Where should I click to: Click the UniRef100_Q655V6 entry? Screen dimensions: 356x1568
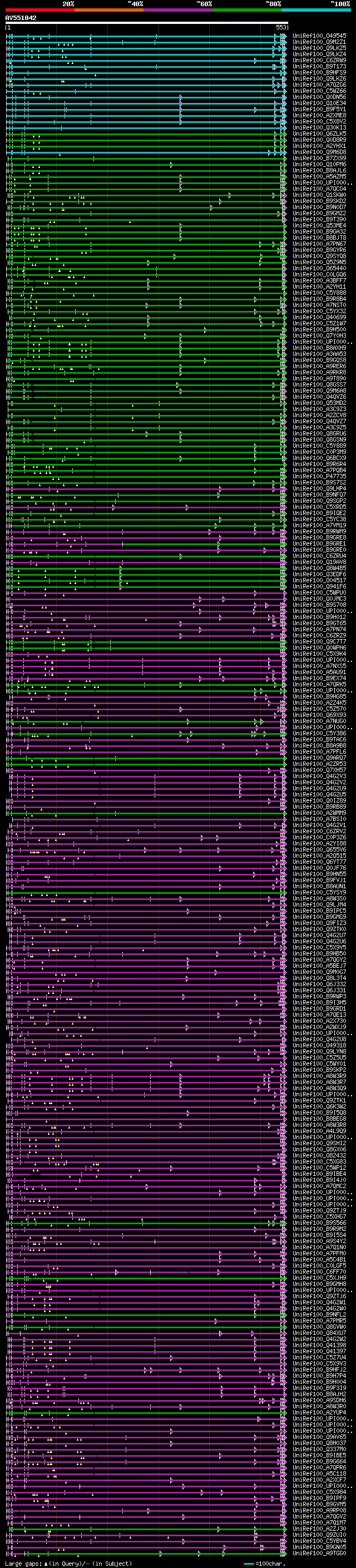tap(319, 849)
